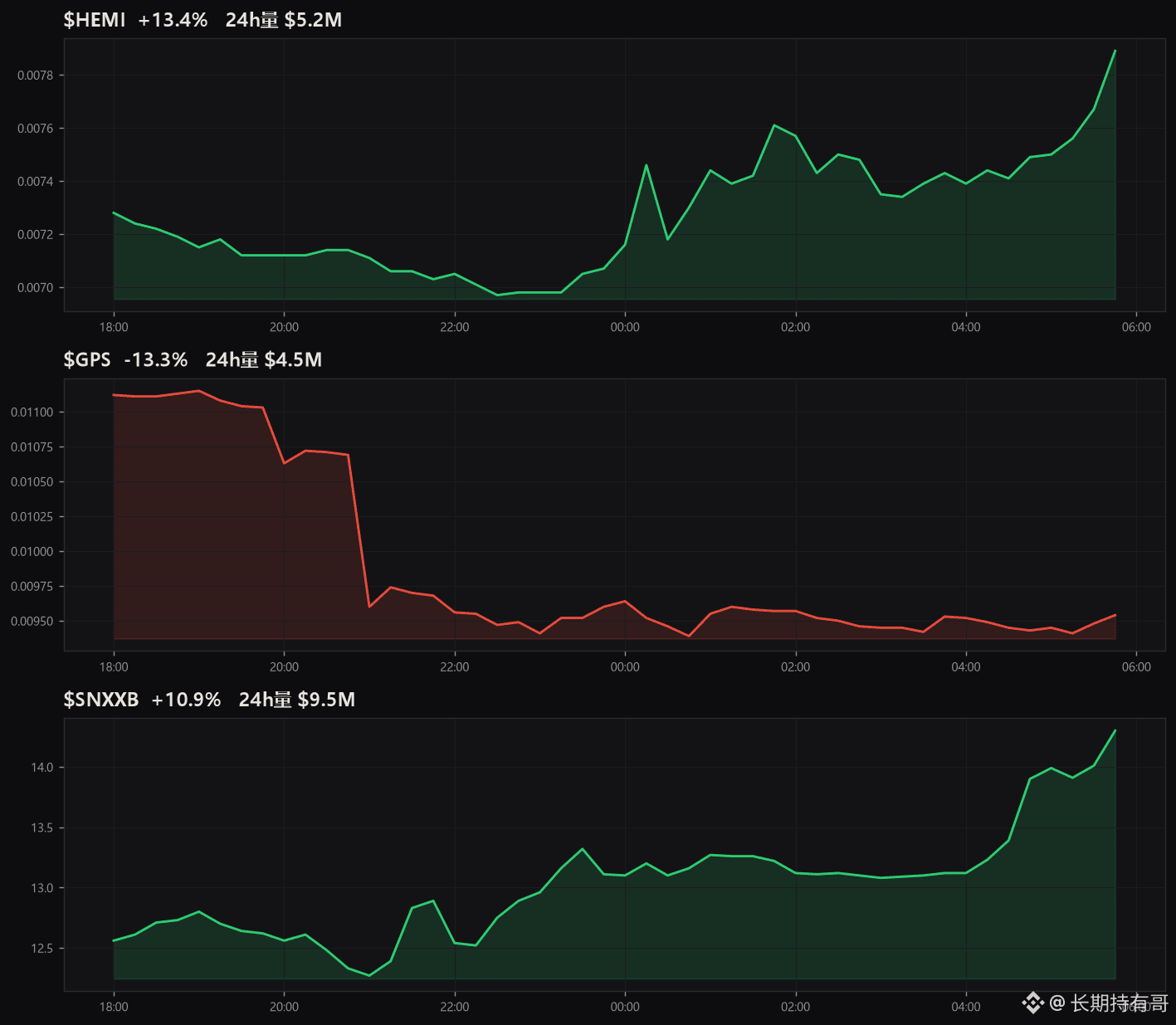Image resolution: width=1176 pixels, height=1025 pixels.
Task: Click 00:00 on the $HEMI time axis
Action: coord(625,327)
